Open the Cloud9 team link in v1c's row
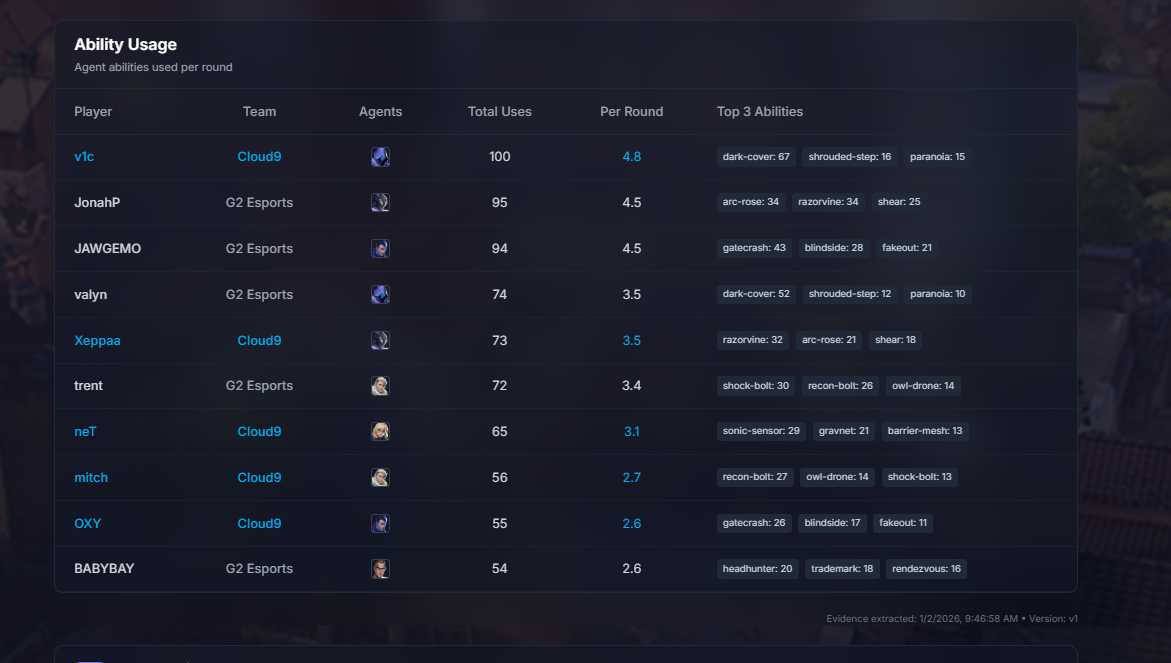Screen dimensions: 1171x663 (x=259, y=157)
